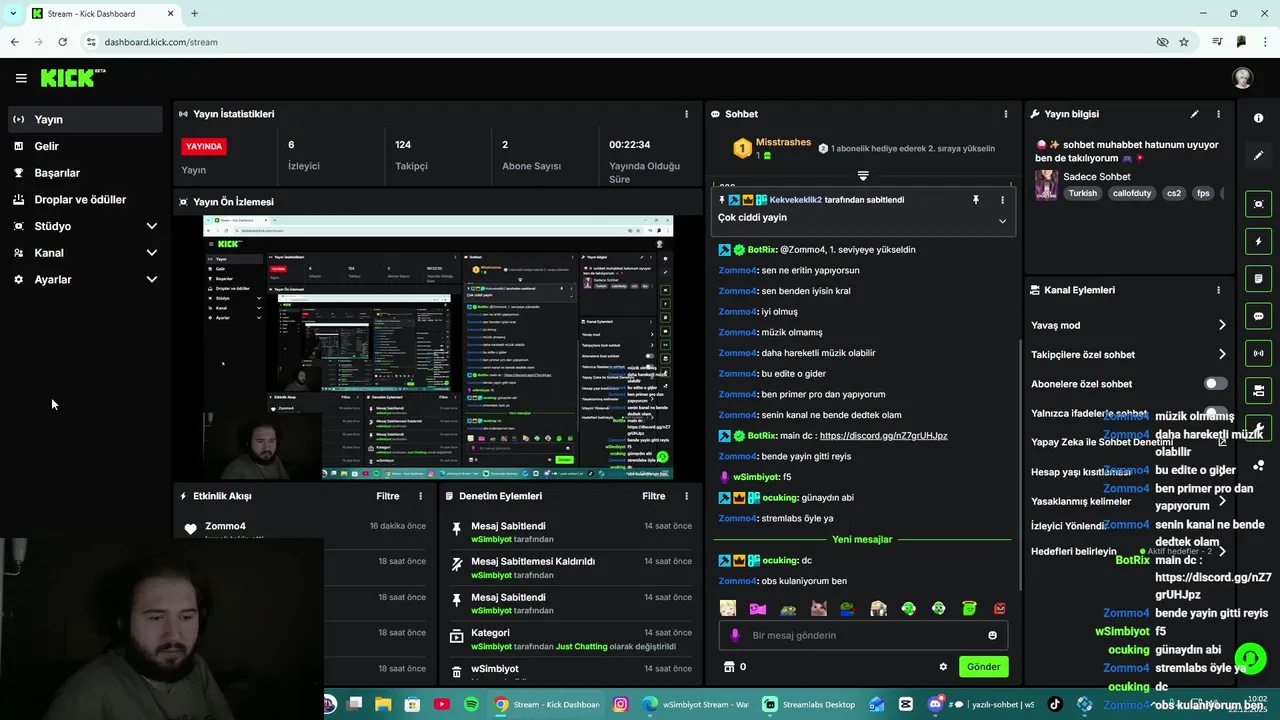This screenshot has height=720, width=1280.
Task: Click the Sadece Sohbet category thumbnail
Action: tap(1046, 185)
